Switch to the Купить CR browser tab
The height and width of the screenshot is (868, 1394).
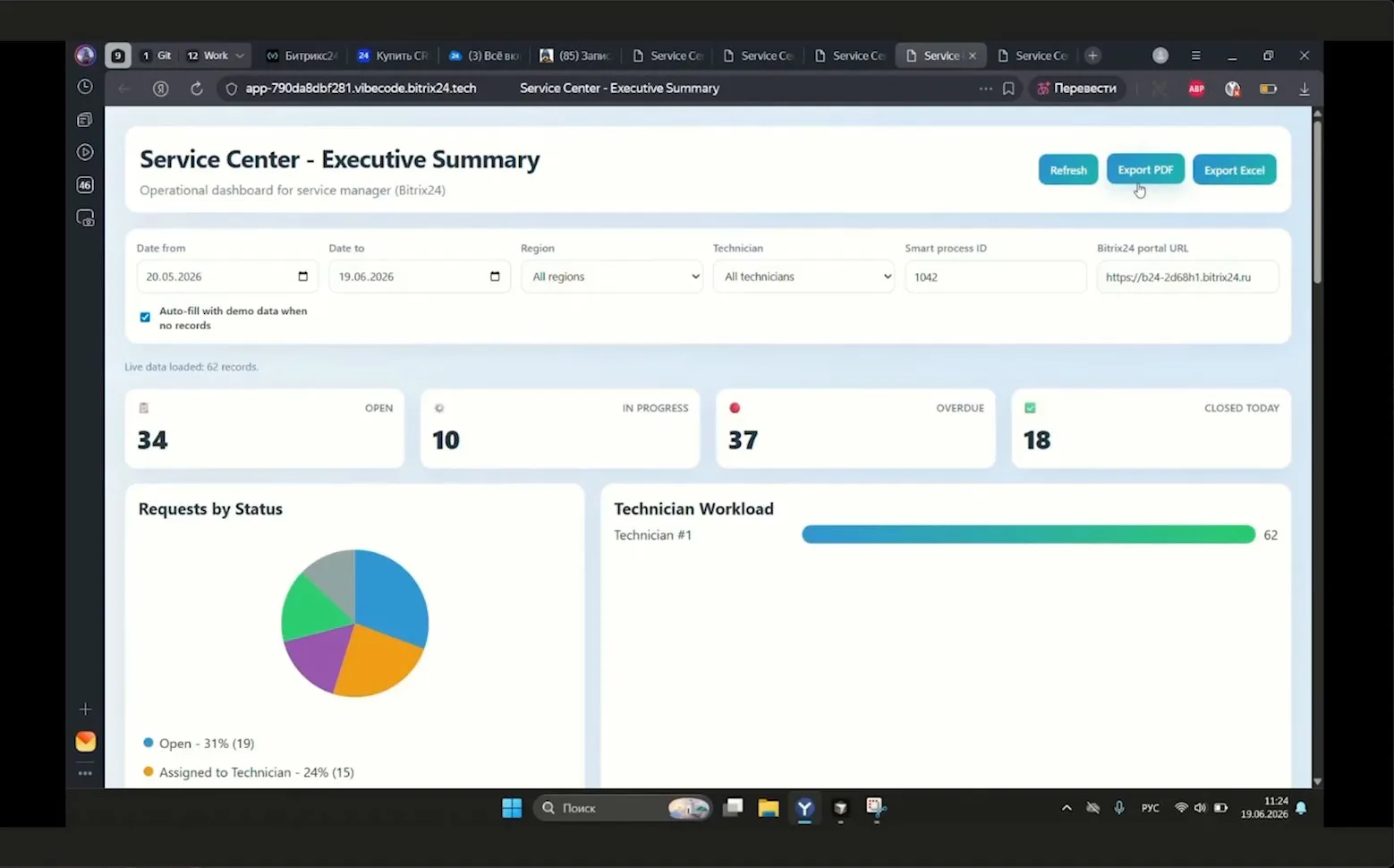pyautogui.click(x=393, y=55)
